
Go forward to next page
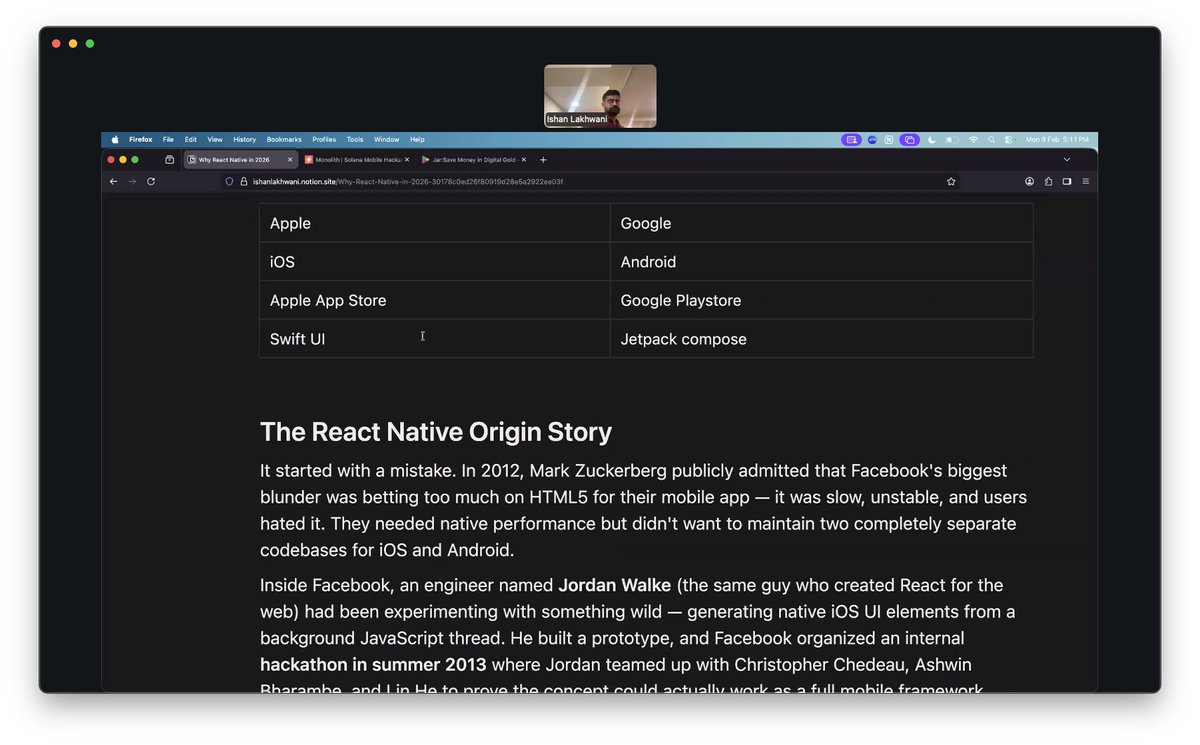tap(132, 182)
